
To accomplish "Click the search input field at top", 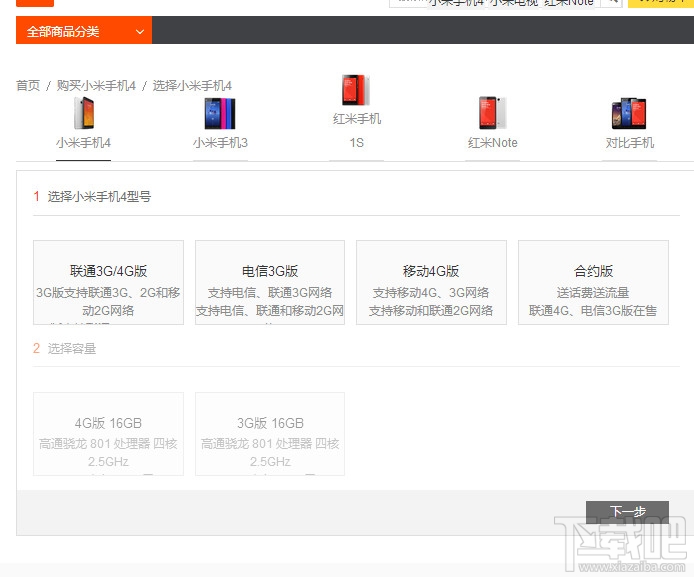I will (494, 3).
